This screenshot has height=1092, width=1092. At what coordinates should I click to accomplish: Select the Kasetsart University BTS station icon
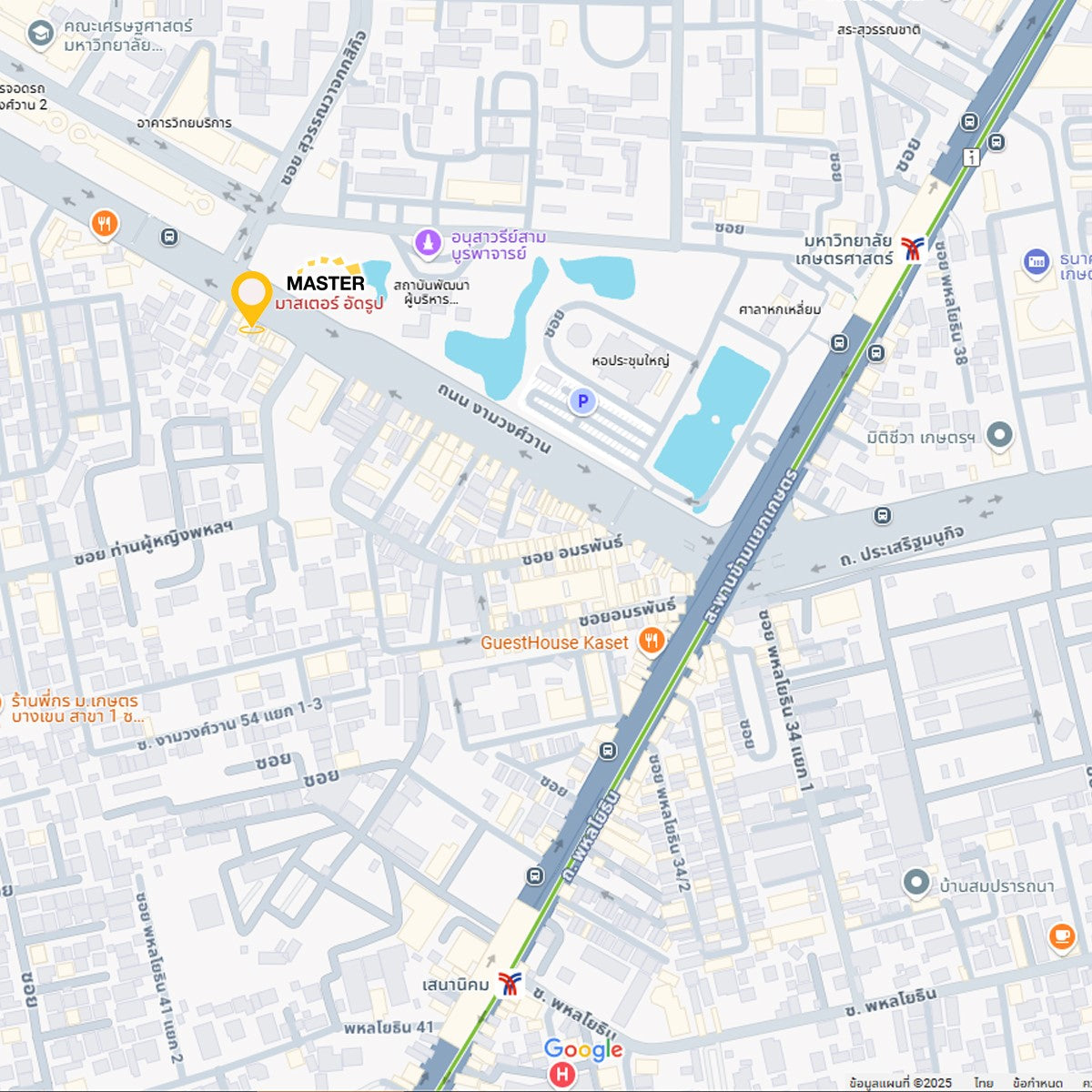[912, 248]
